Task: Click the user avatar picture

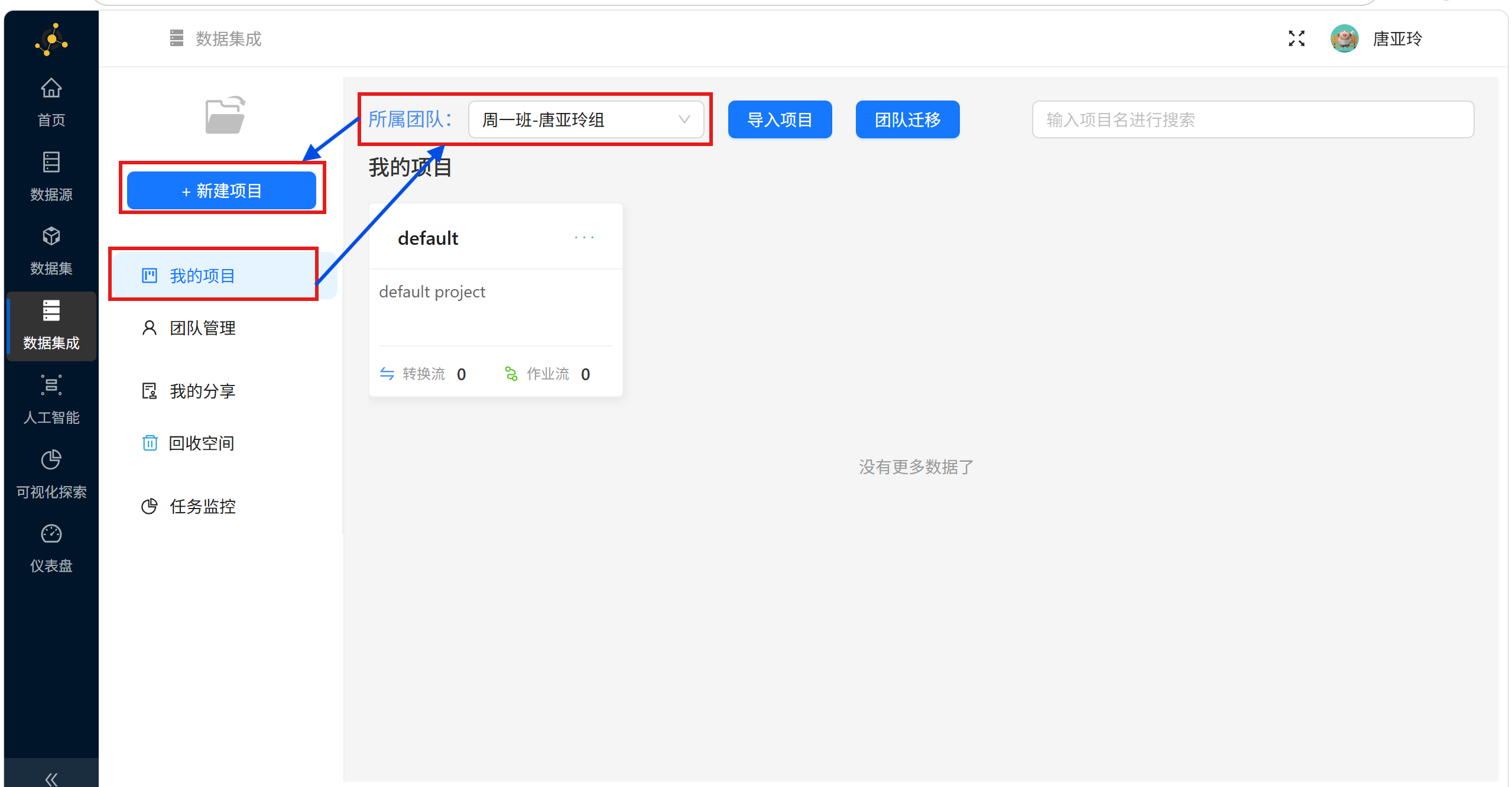Action: click(x=1344, y=39)
